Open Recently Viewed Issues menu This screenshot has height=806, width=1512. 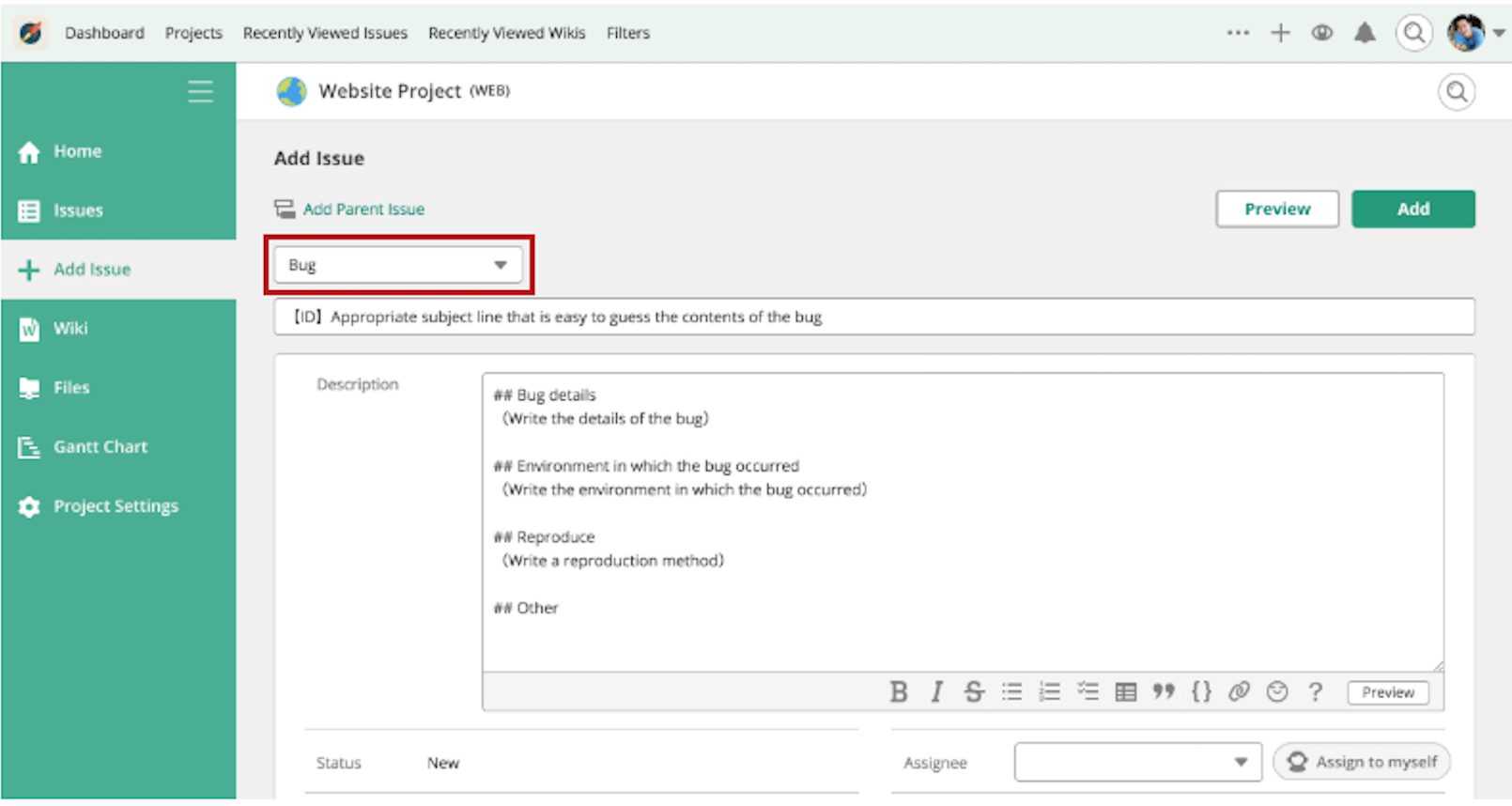[x=325, y=33]
